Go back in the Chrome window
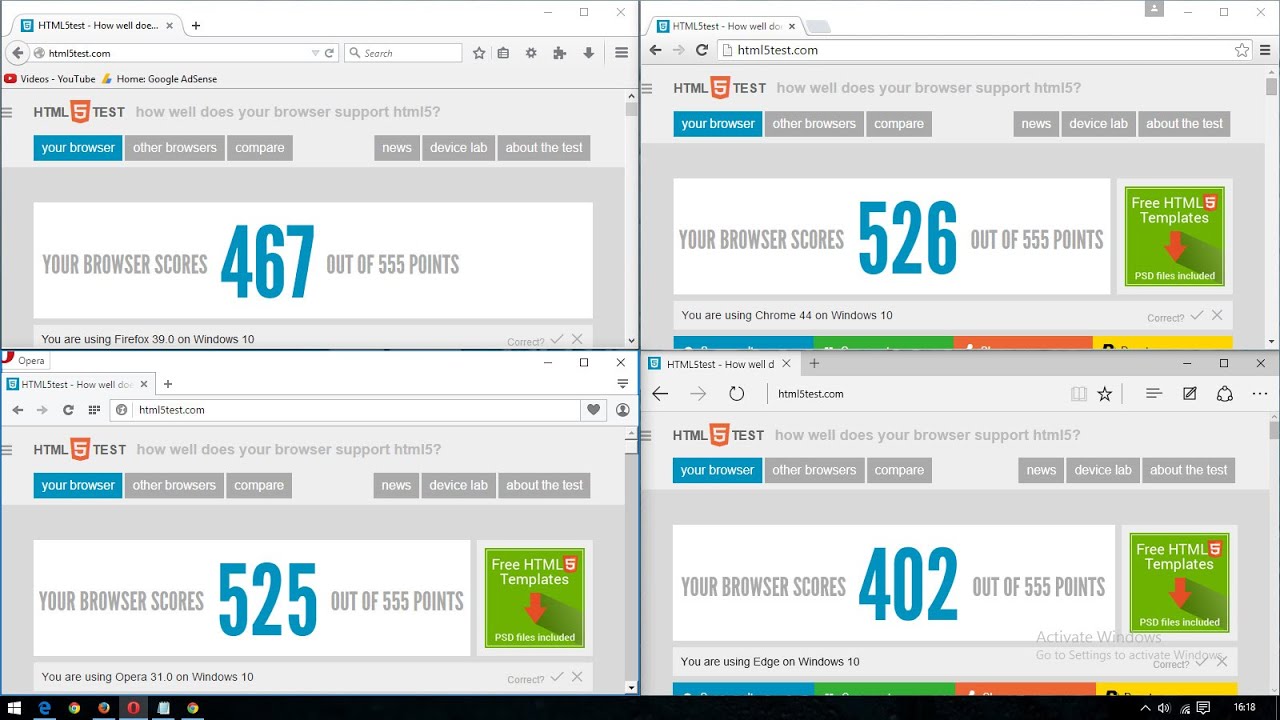Viewport: 1280px width, 720px height. [x=655, y=50]
